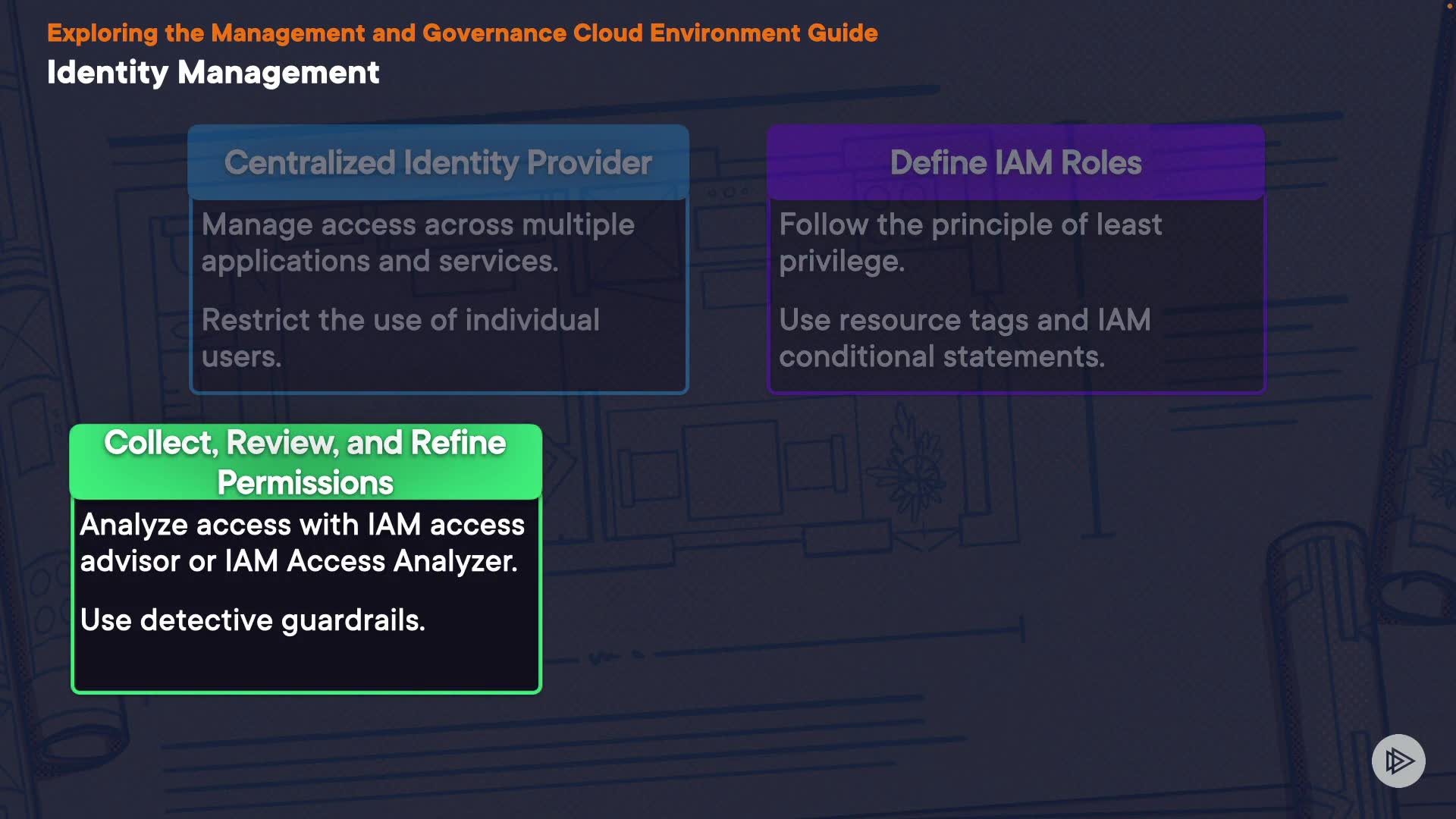
Task: Select the Centralized Identity Provider header
Action: [x=438, y=162]
